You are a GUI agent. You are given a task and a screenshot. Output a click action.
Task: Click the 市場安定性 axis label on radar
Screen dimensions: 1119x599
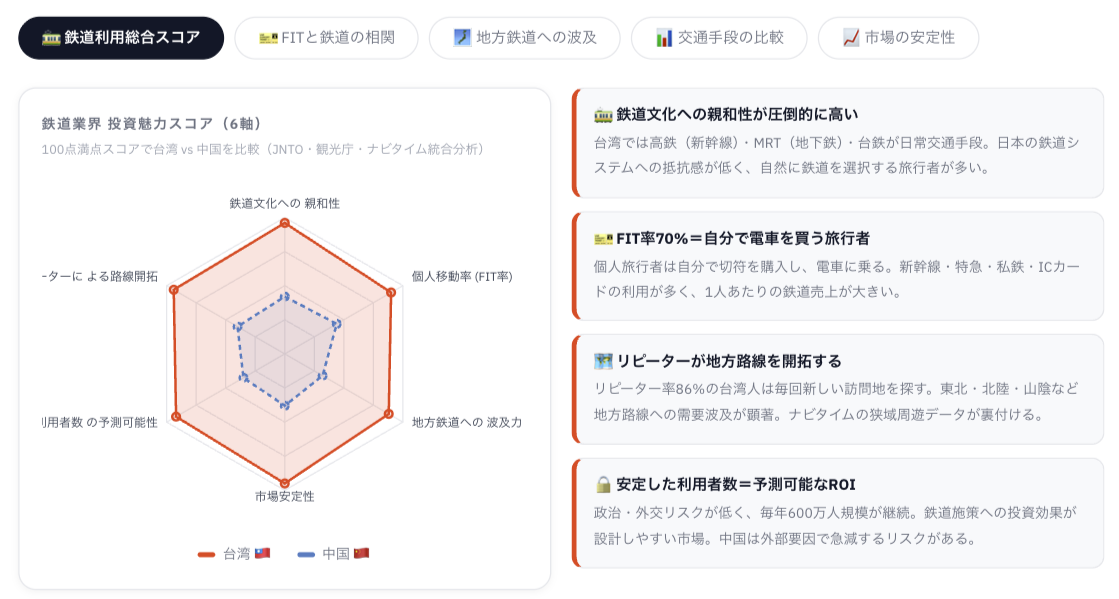coord(284,496)
